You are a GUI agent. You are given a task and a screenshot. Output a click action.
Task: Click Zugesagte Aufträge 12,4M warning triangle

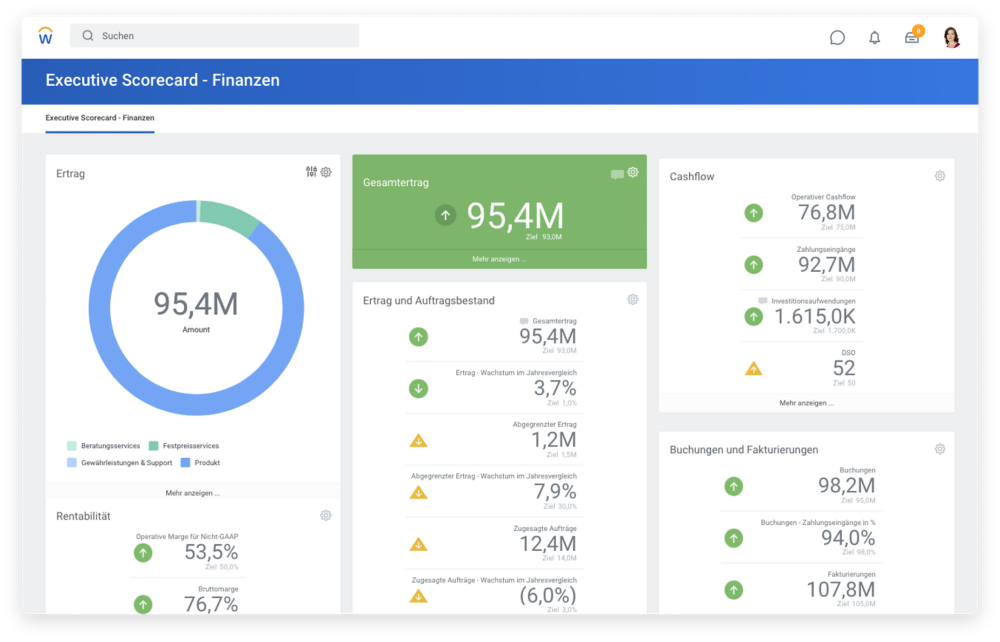[x=418, y=544]
